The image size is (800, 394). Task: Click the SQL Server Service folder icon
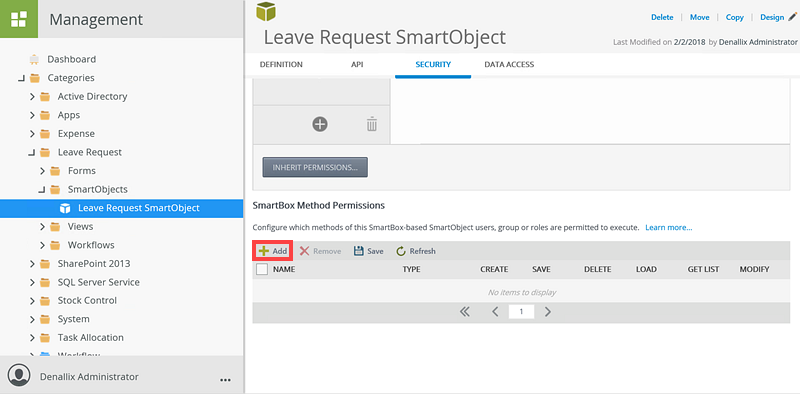[x=45, y=282]
